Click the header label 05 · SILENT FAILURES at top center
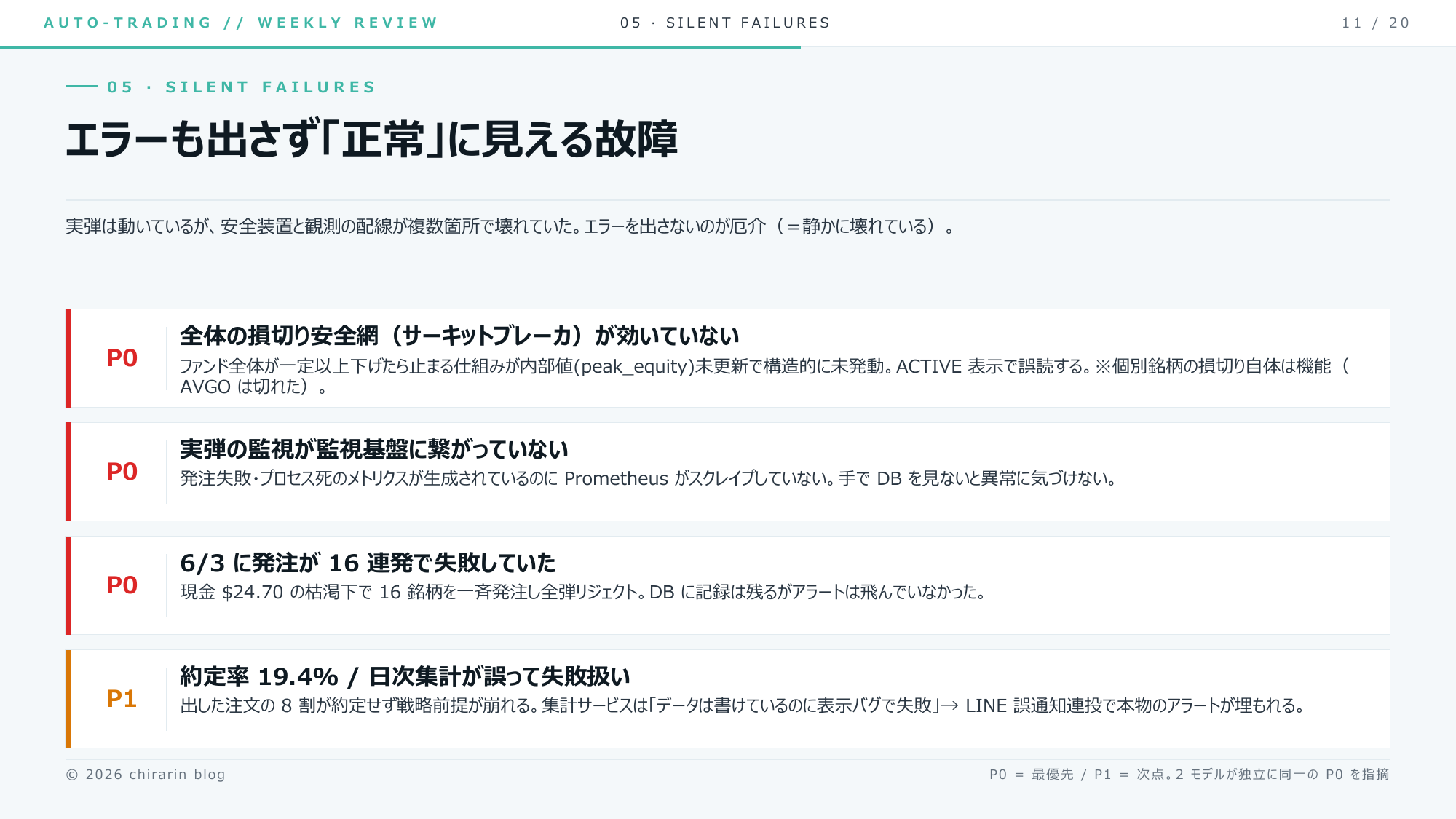This screenshot has height=819, width=1456. [x=725, y=23]
